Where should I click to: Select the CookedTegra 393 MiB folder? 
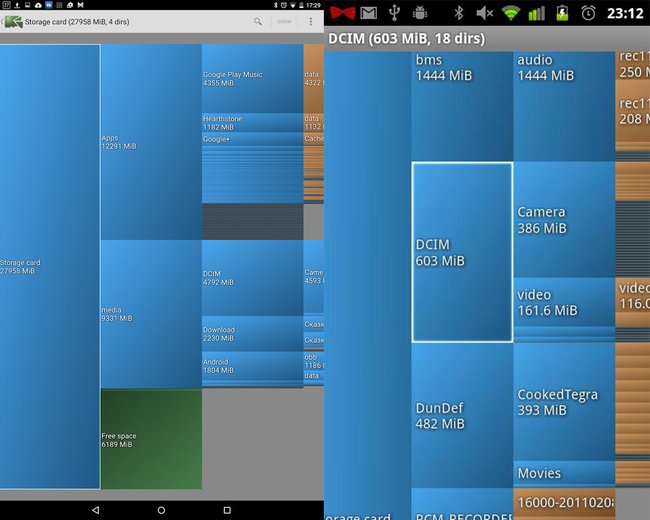(x=564, y=401)
